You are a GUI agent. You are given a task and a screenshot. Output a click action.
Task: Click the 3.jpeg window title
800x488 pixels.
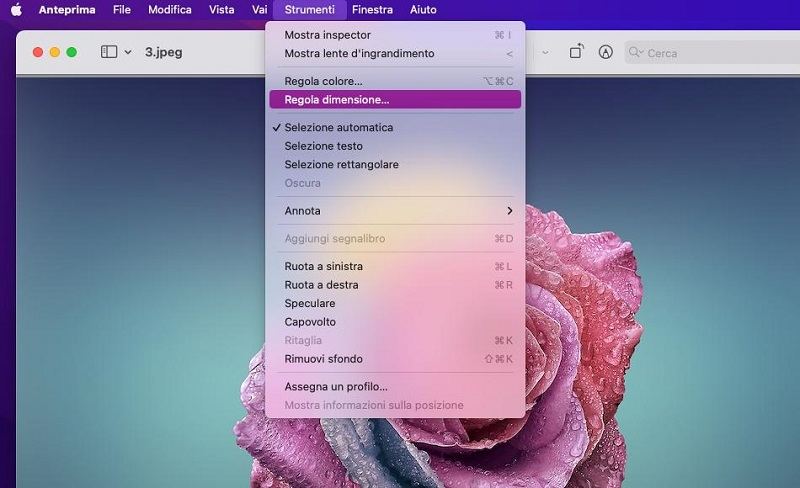(x=163, y=52)
